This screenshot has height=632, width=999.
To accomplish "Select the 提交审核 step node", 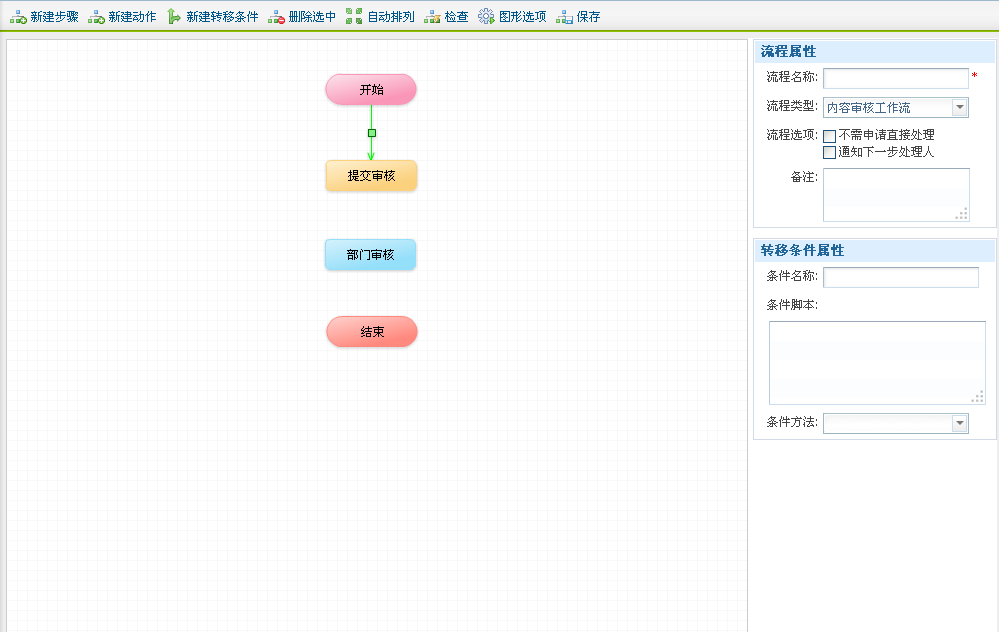I will pyautogui.click(x=371, y=176).
